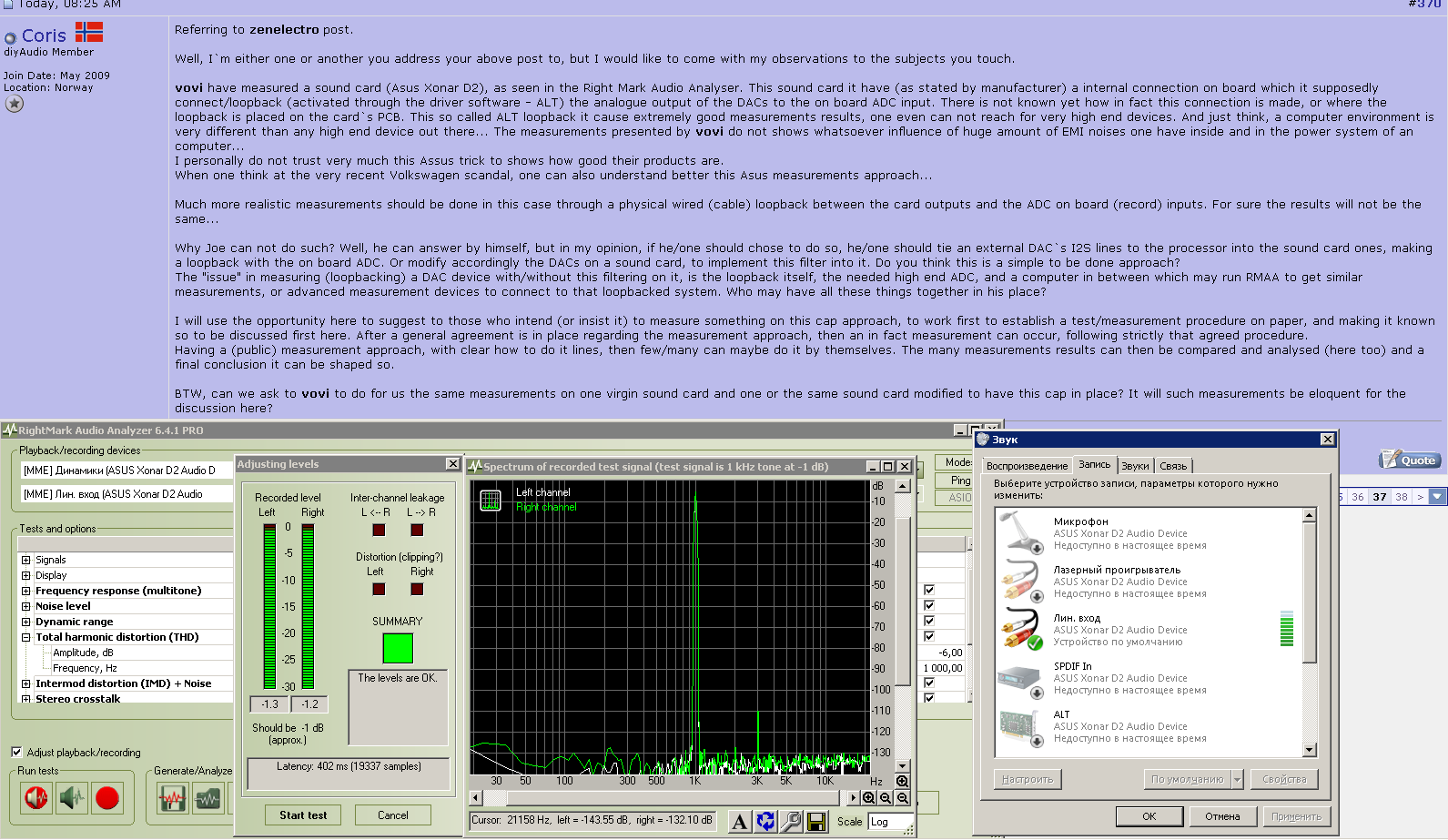The width and height of the screenshot is (1448, 840).
Task: Open Coris user profile link
Action: 44,35
